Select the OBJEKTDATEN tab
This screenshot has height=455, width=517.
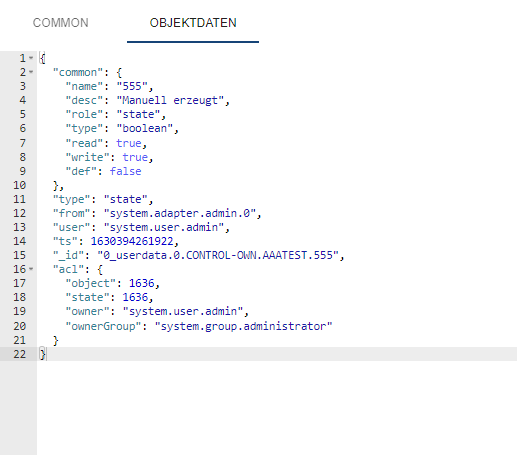coord(193,23)
